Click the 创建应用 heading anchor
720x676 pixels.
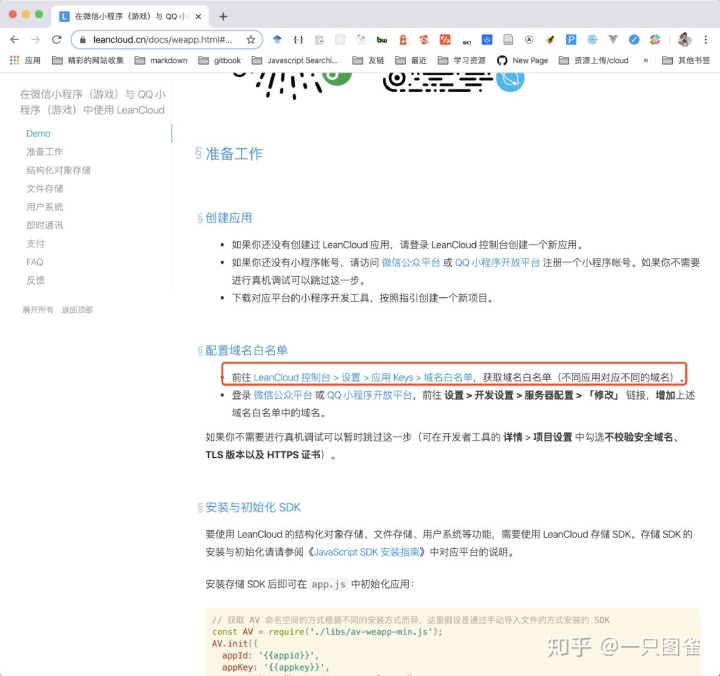(x=200, y=218)
